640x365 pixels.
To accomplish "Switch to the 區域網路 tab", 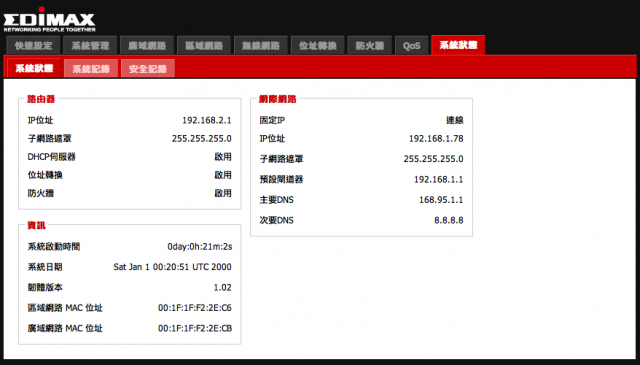I will tap(204, 45).
